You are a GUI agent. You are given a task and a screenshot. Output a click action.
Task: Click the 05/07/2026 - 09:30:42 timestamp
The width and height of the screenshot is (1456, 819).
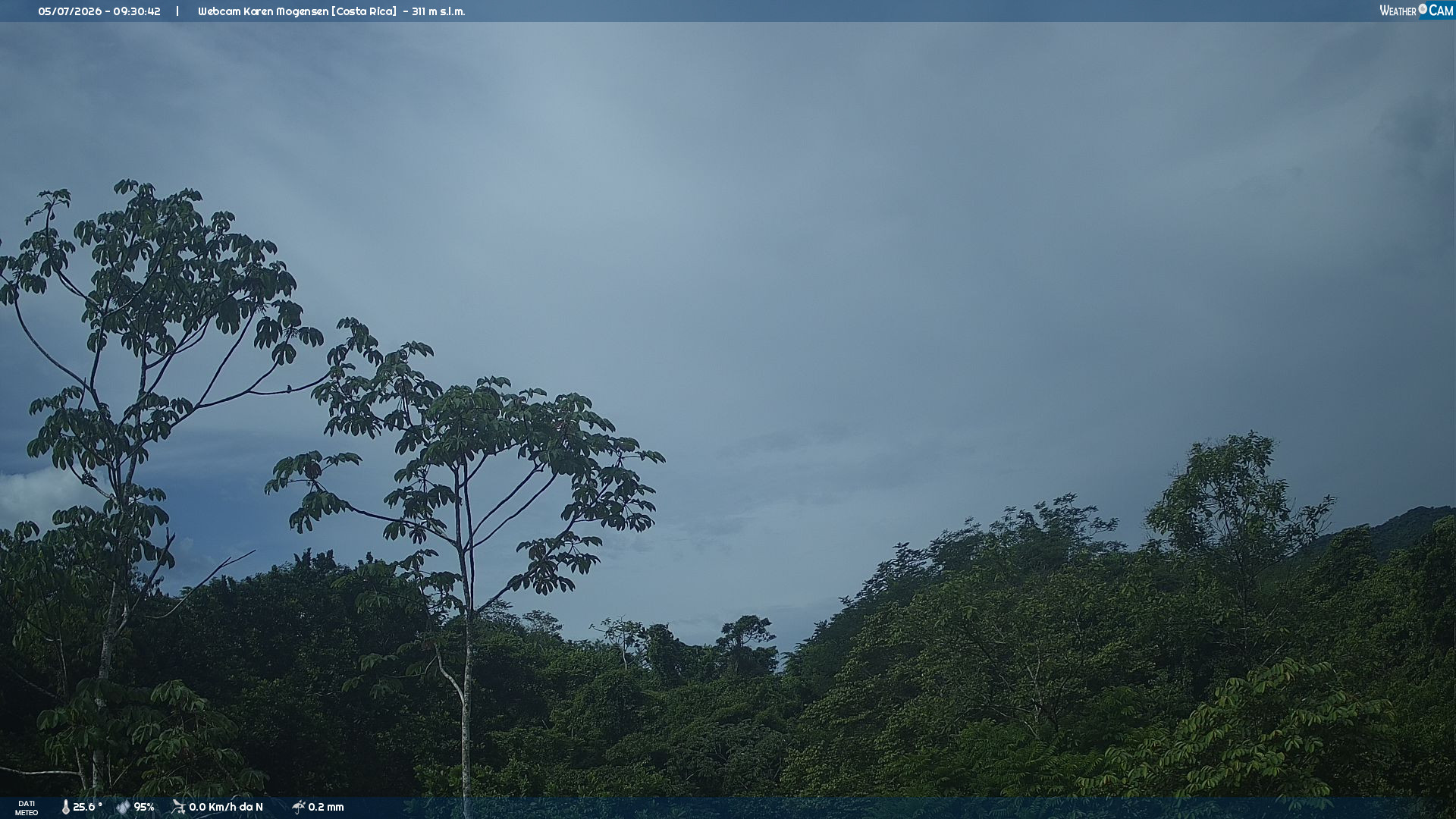[99, 11]
